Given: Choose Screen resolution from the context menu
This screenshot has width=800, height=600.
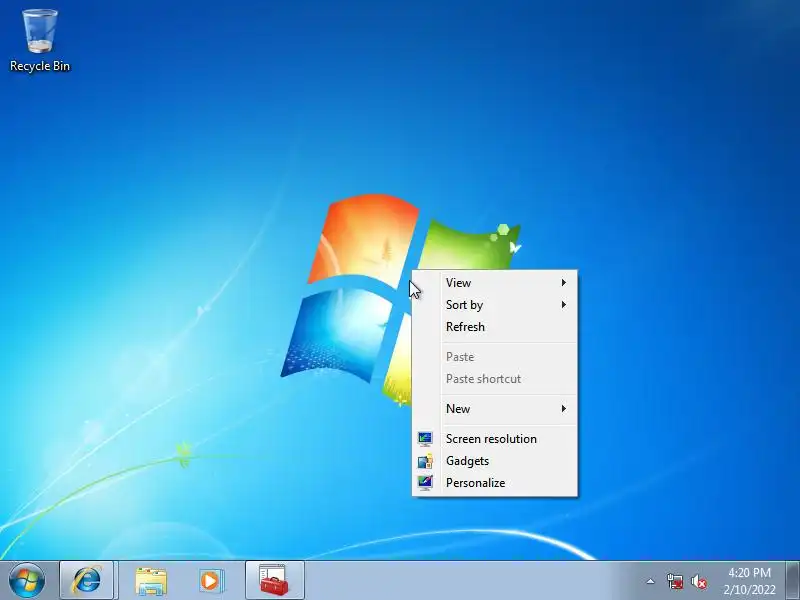Looking at the screenshot, I should 495,439.
